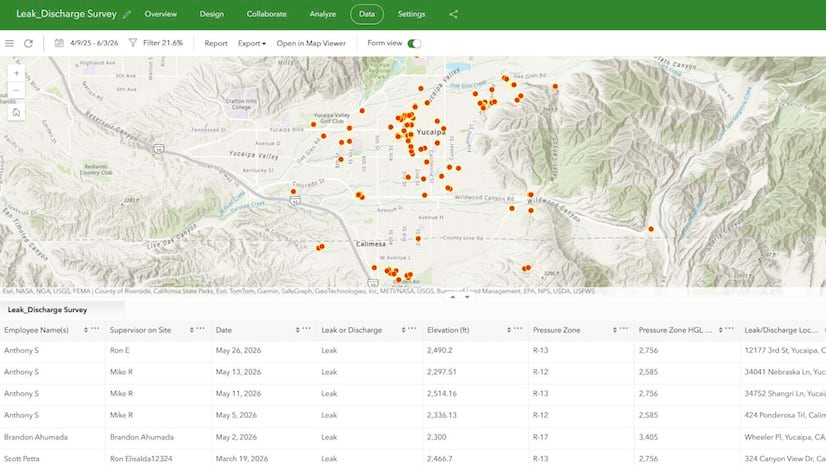Click address 324 Canyon View Dr
Viewport: 826px width, 465px height.
pyautogui.click(x=785, y=459)
